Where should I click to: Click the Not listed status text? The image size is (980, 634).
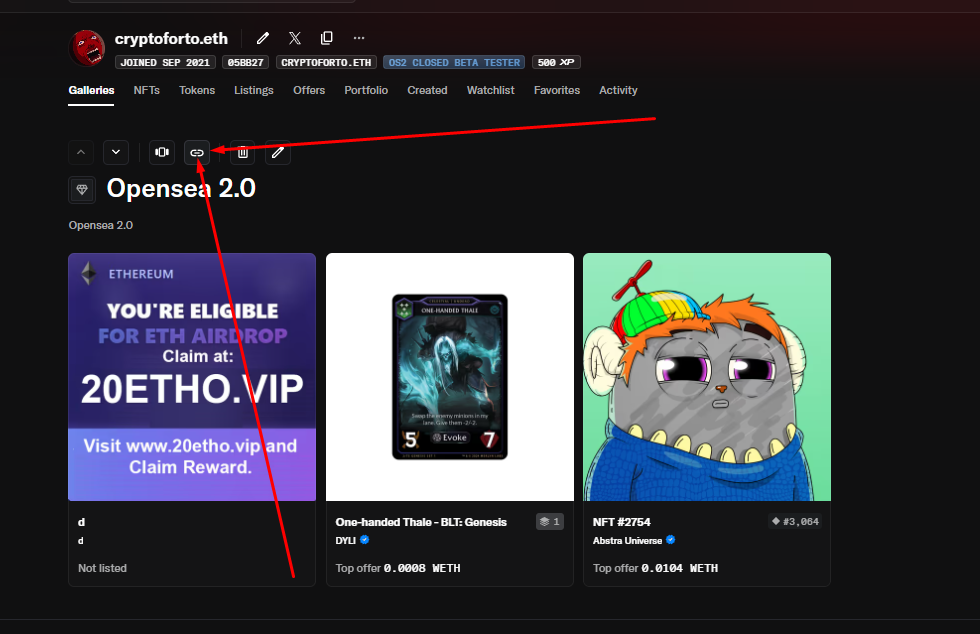pyautogui.click(x=102, y=568)
